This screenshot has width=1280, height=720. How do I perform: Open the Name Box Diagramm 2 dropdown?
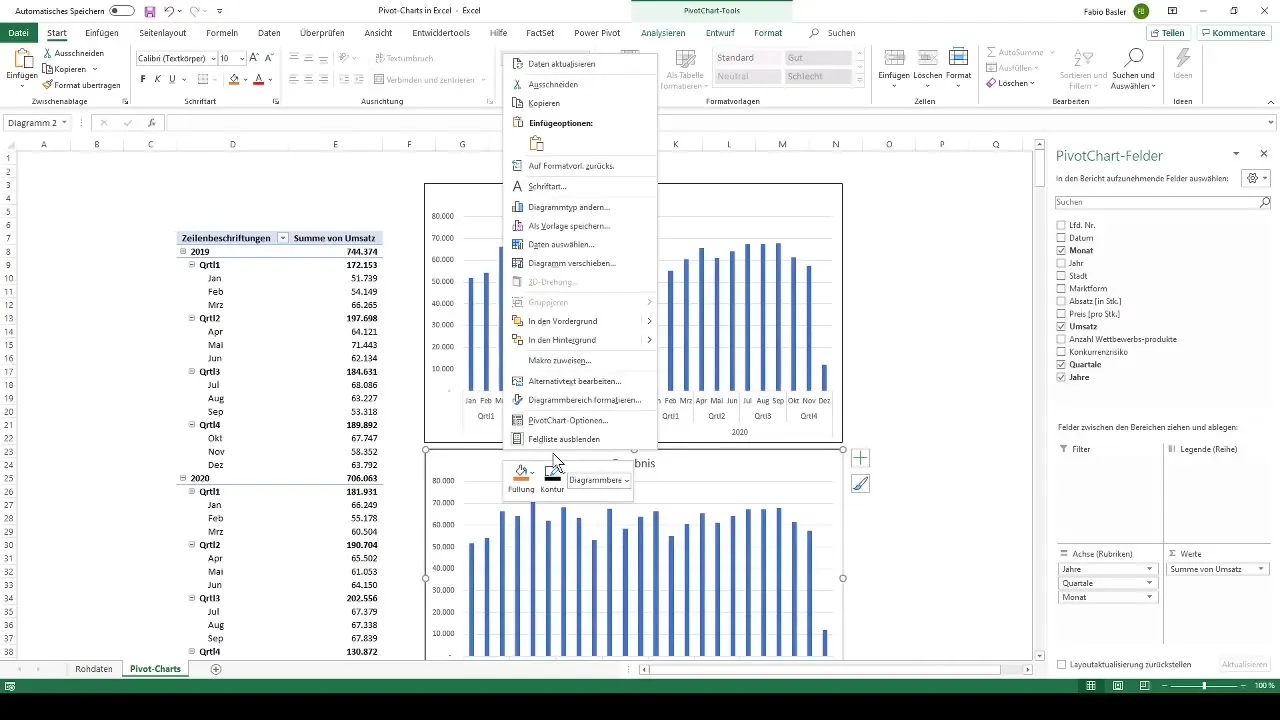tap(64, 123)
